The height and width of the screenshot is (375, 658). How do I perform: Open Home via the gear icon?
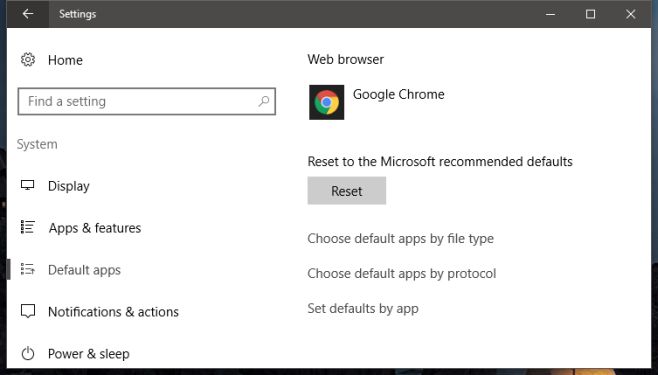pyautogui.click(x=28, y=60)
